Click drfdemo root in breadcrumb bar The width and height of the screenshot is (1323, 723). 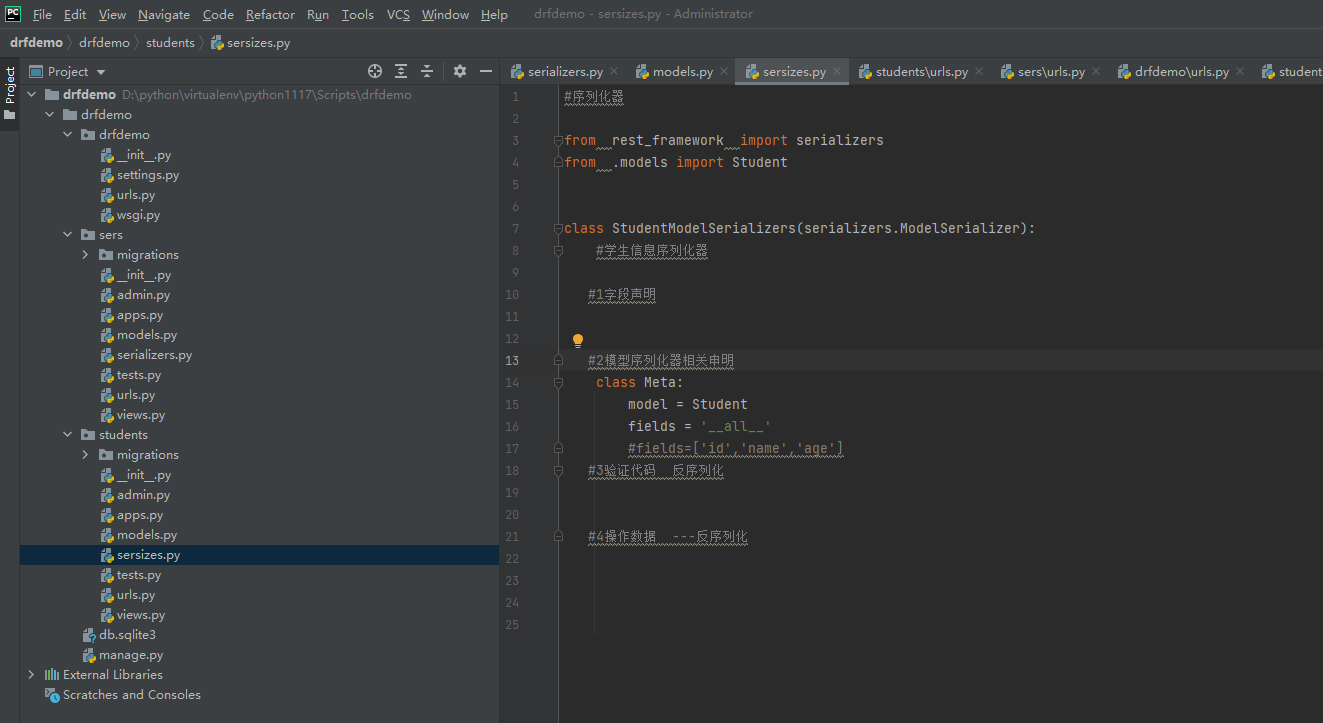36,43
